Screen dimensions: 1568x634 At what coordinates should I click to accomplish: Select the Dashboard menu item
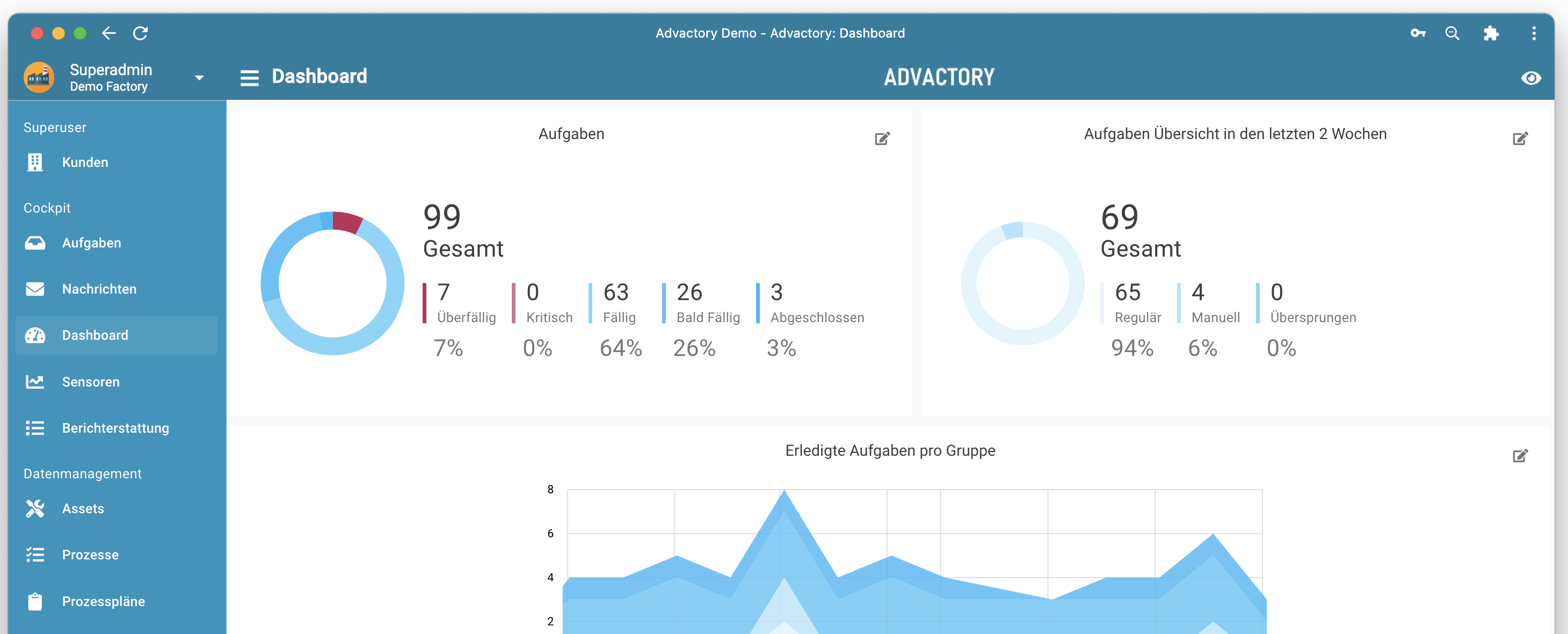[117, 336]
